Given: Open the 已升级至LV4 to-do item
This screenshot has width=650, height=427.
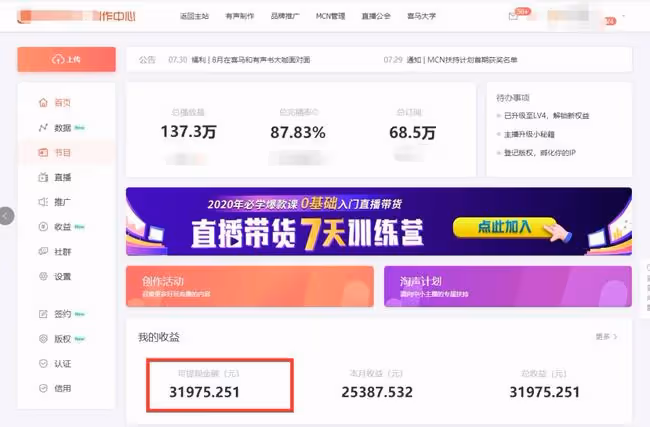Looking at the screenshot, I should (546, 116).
